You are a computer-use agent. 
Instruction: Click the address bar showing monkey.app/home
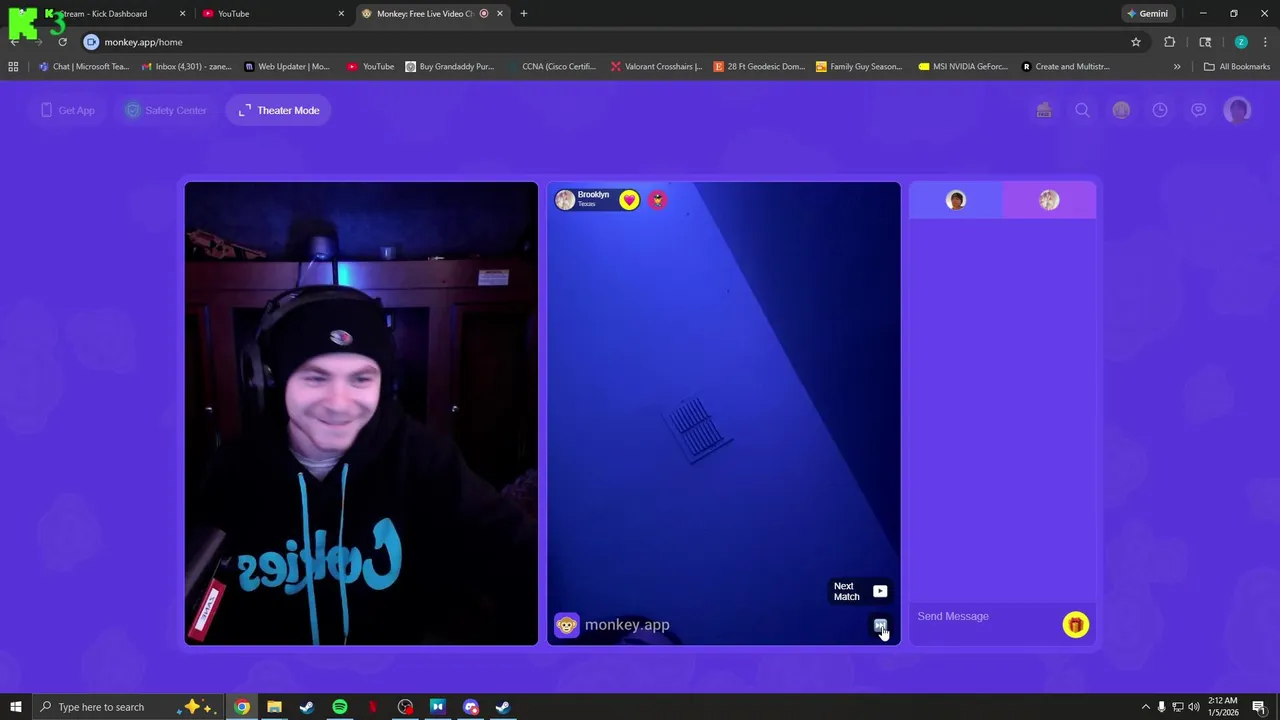(x=600, y=42)
